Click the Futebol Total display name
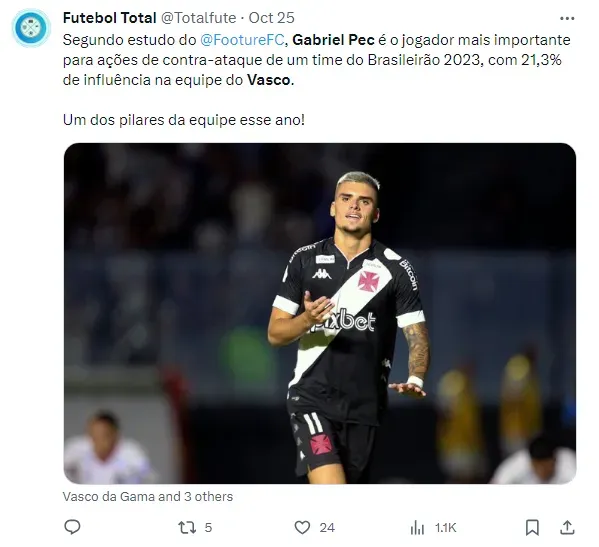This screenshot has height=547, width=599. (110, 18)
